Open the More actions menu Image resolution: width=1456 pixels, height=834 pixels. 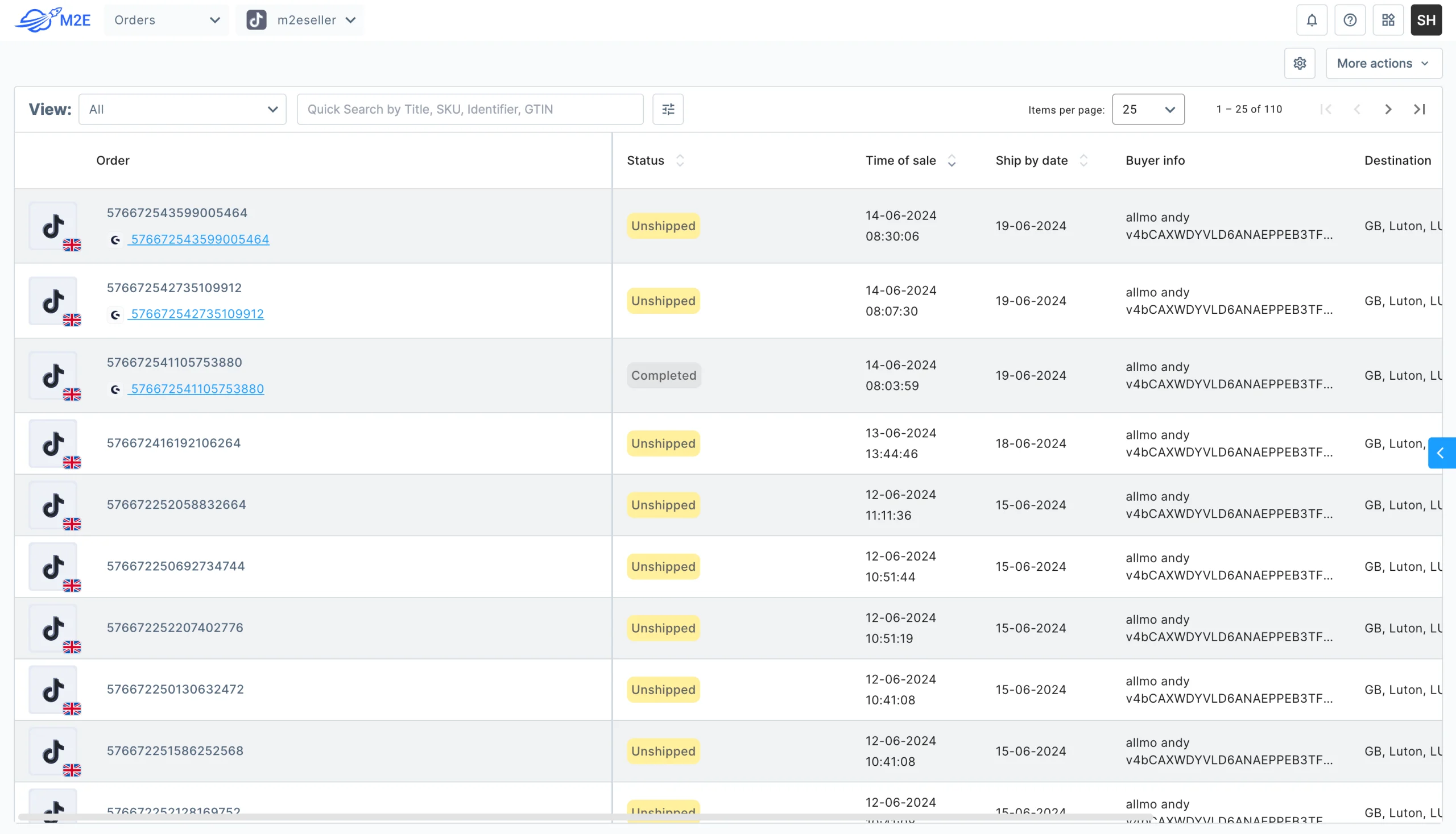pyautogui.click(x=1383, y=63)
